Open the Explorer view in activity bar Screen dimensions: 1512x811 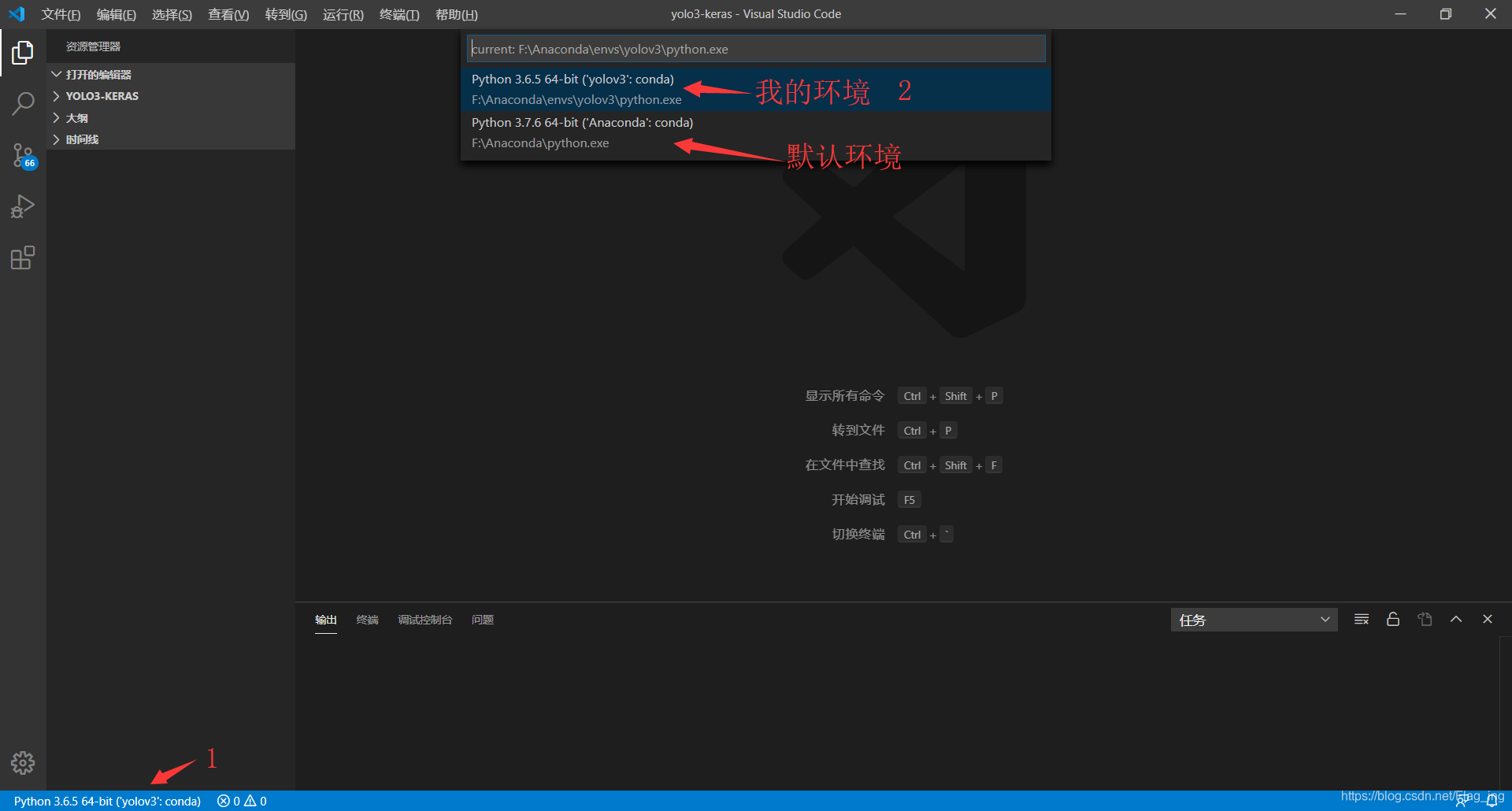coord(23,53)
